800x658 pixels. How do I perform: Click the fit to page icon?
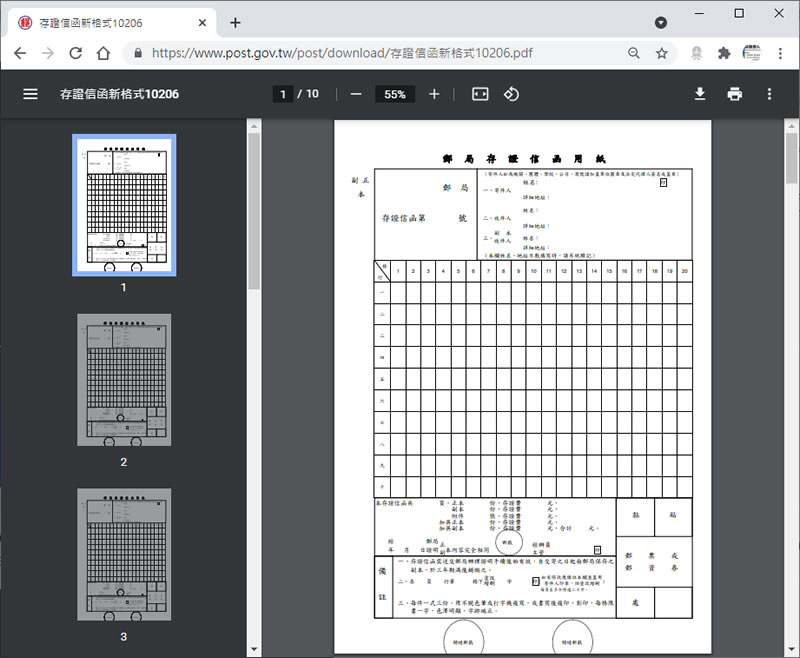480,94
